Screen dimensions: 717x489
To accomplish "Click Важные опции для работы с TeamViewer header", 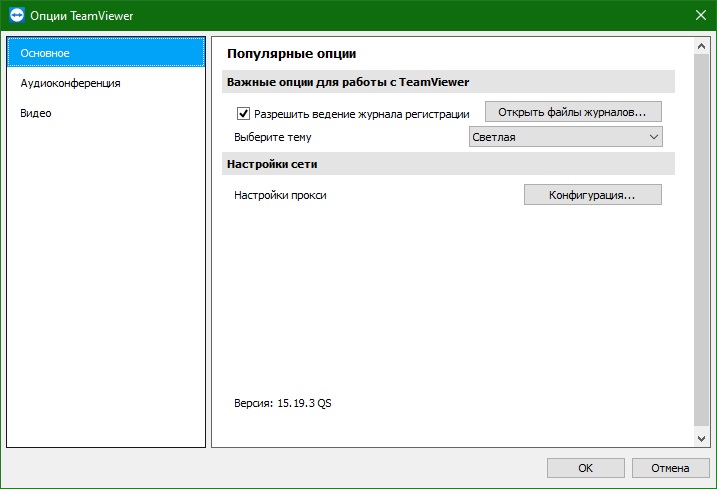I will coord(448,82).
